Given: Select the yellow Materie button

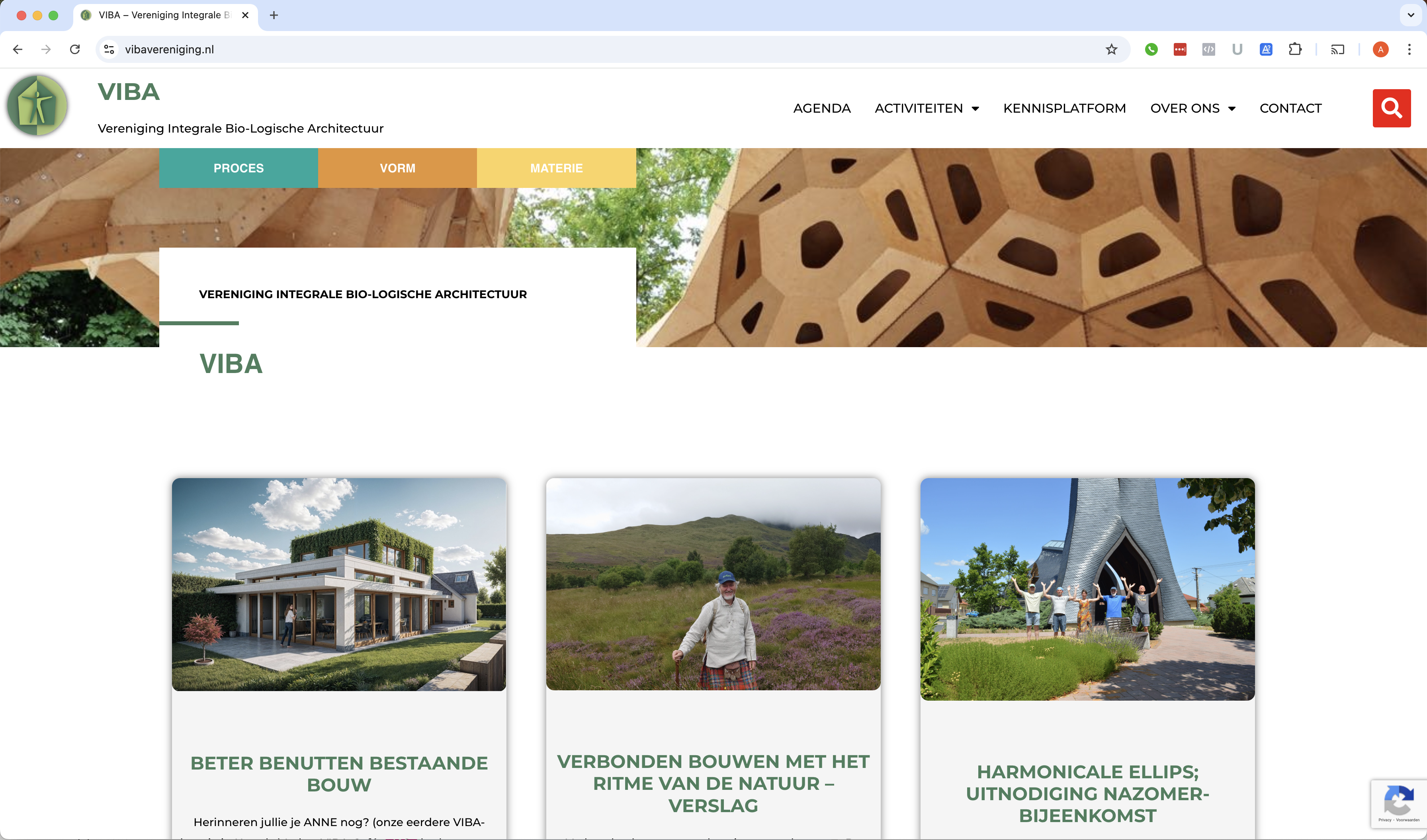Looking at the screenshot, I should tap(556, 168).
